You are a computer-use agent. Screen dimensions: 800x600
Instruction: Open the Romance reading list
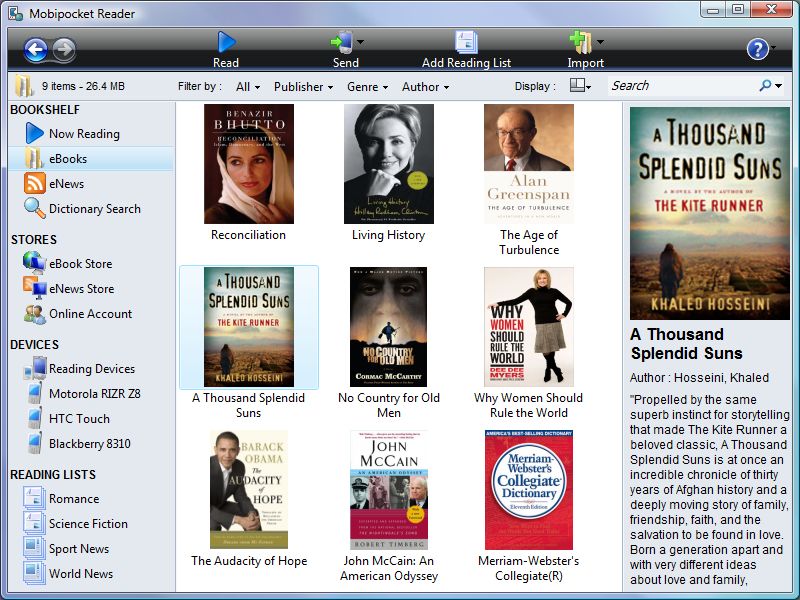click(74, 499)
